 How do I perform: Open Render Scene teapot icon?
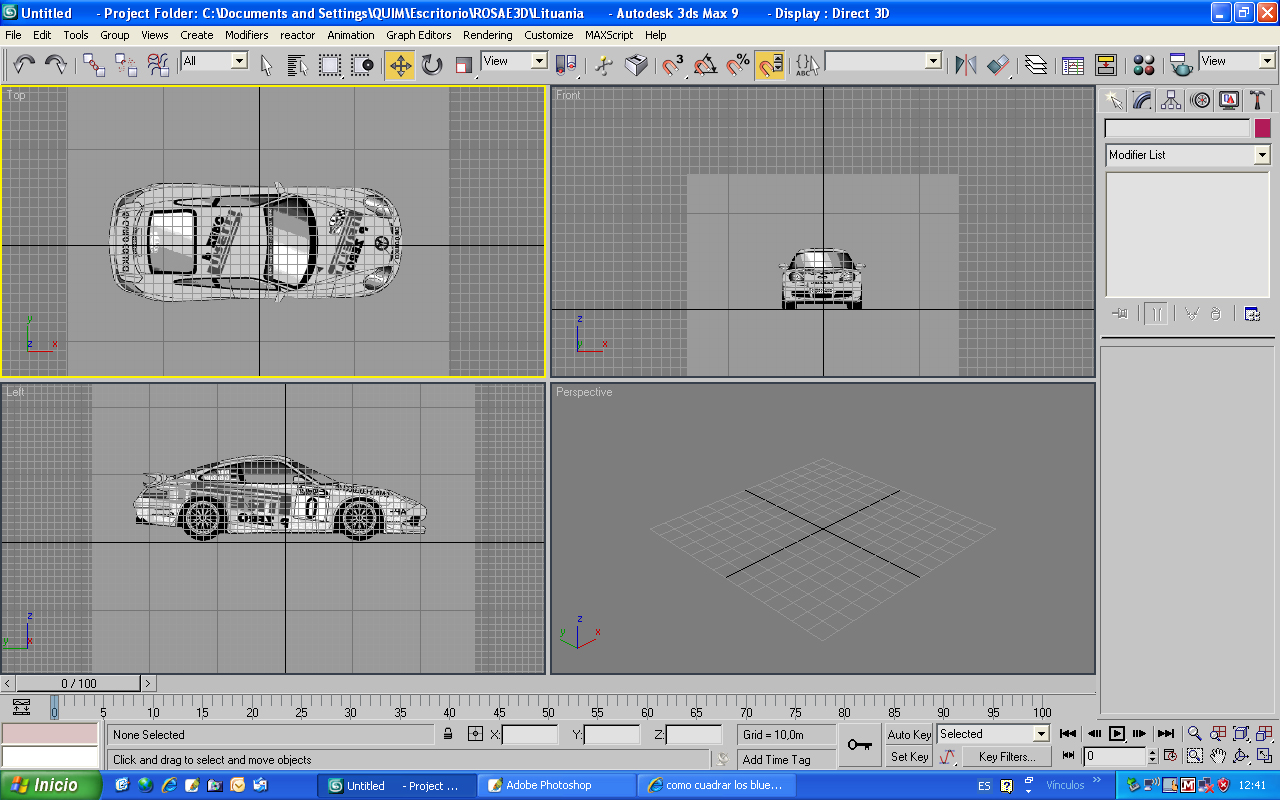click(1181, 65)
